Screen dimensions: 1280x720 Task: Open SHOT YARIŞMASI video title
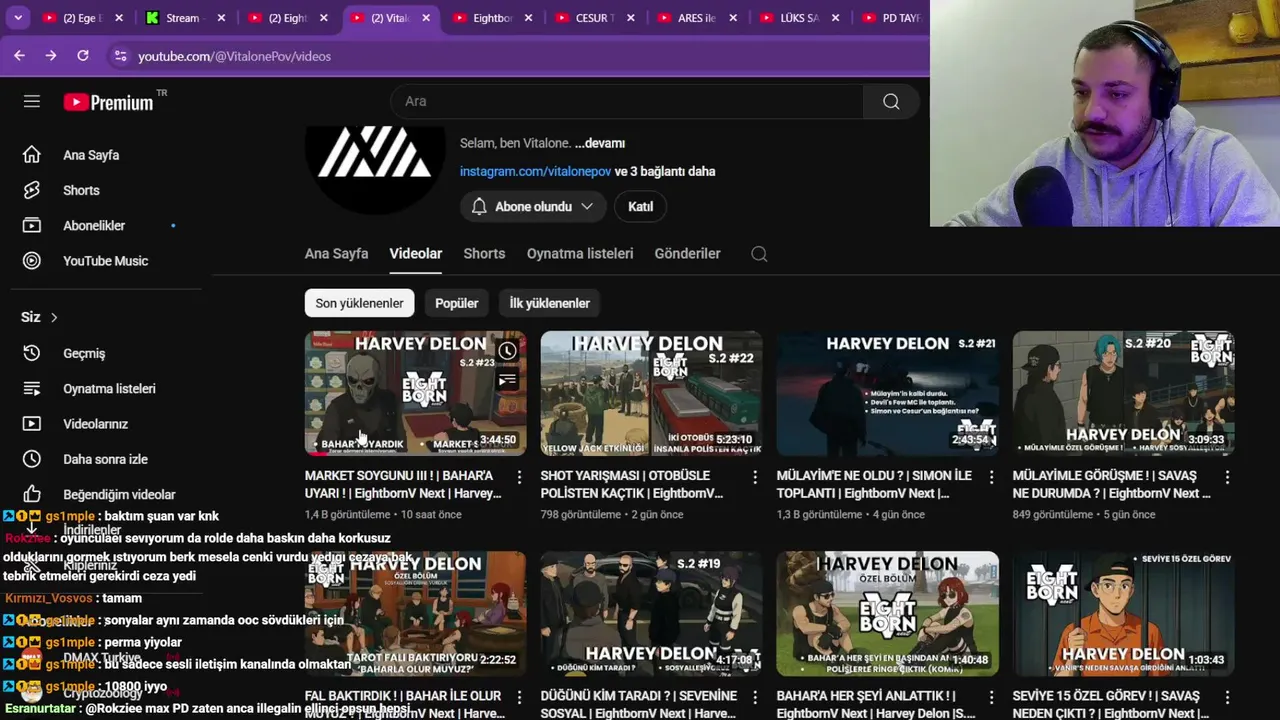click(x=631, y=484)
